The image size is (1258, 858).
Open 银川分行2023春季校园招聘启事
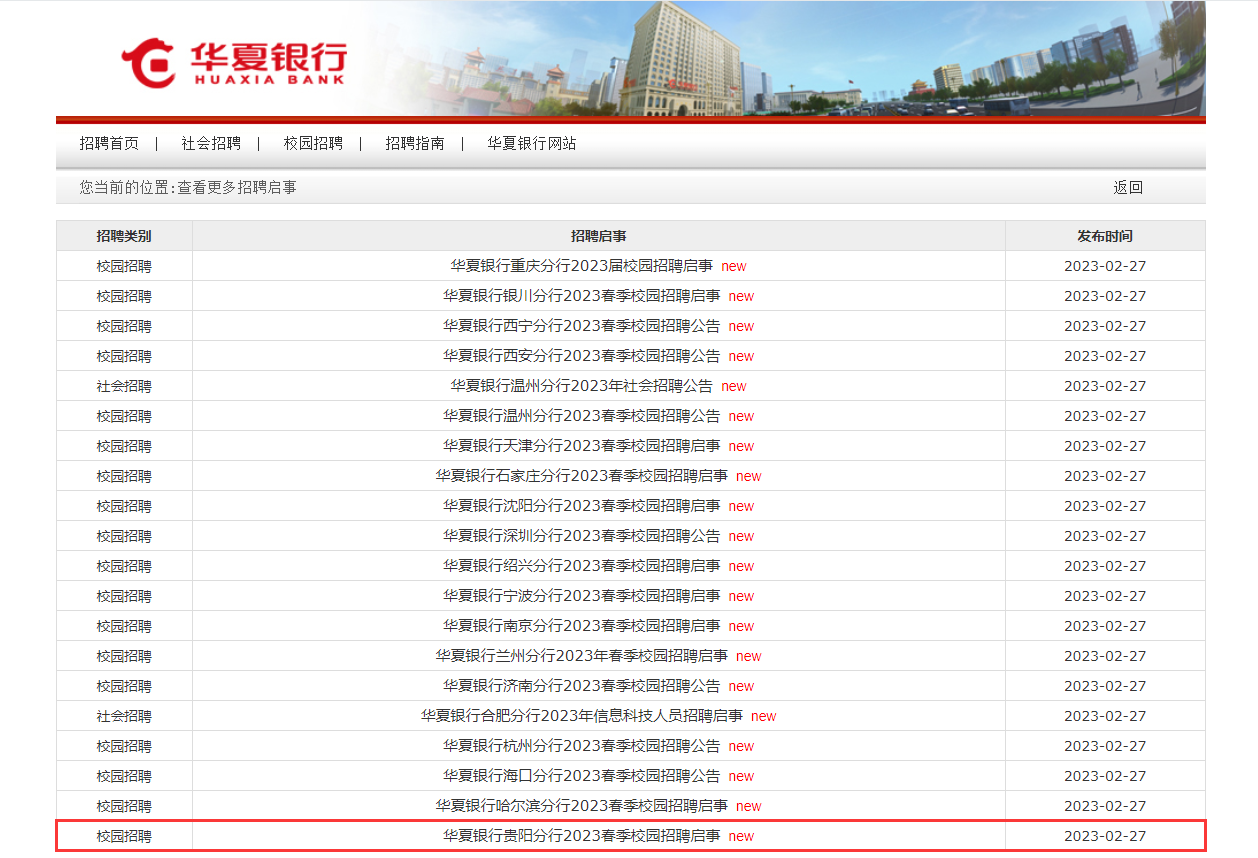[581, 296]
